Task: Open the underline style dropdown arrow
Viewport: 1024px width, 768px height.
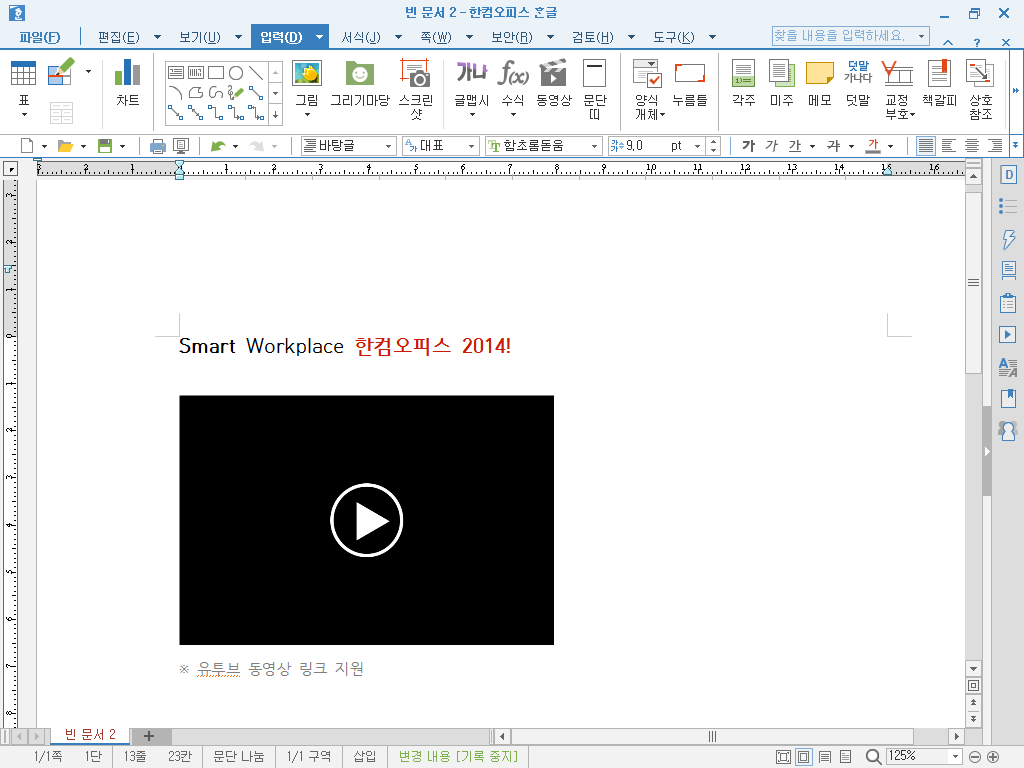Action: coord(812,146)
